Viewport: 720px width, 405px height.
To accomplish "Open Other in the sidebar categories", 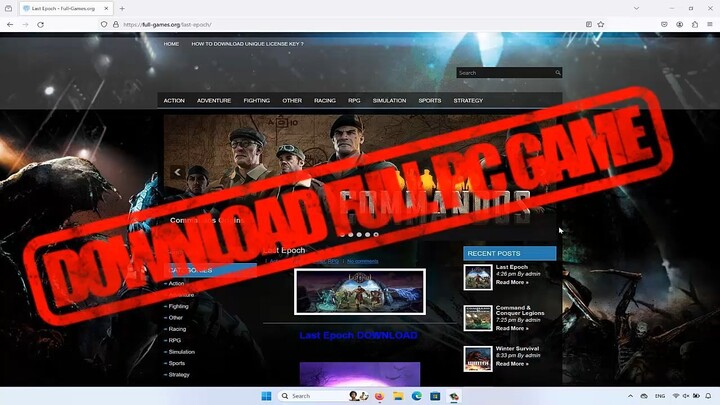I will click(175, 318).
